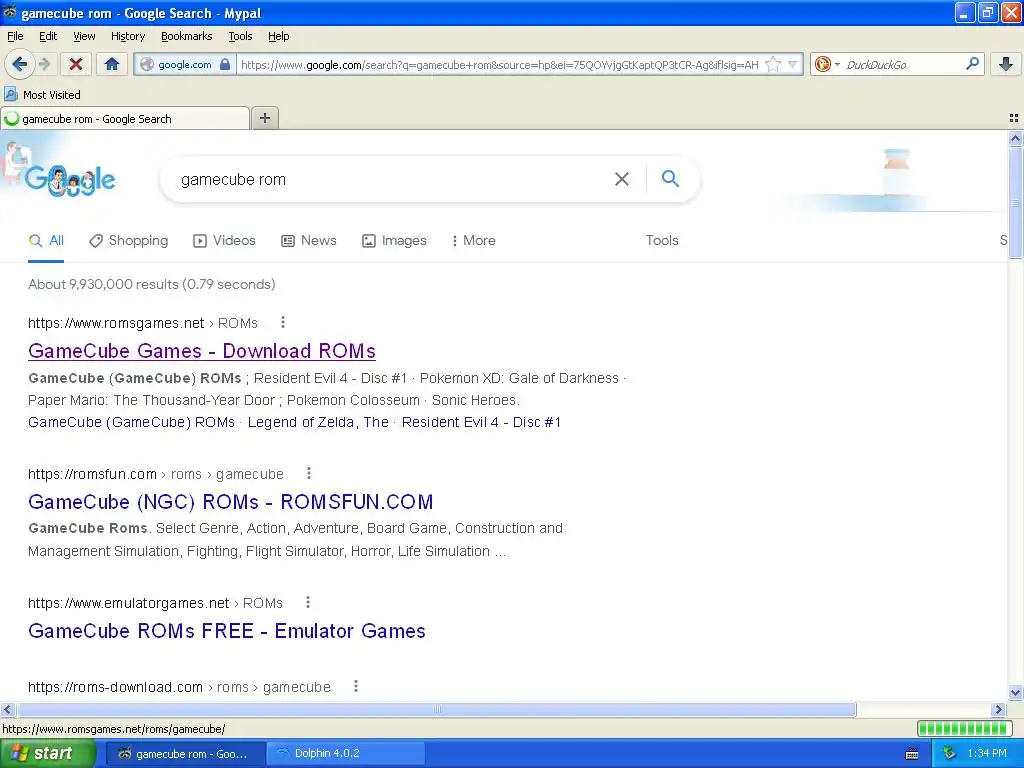The height and width of the screenshot is (768, 1024).
Task: Open the URL history dropdown arrow
Action: 792,65
